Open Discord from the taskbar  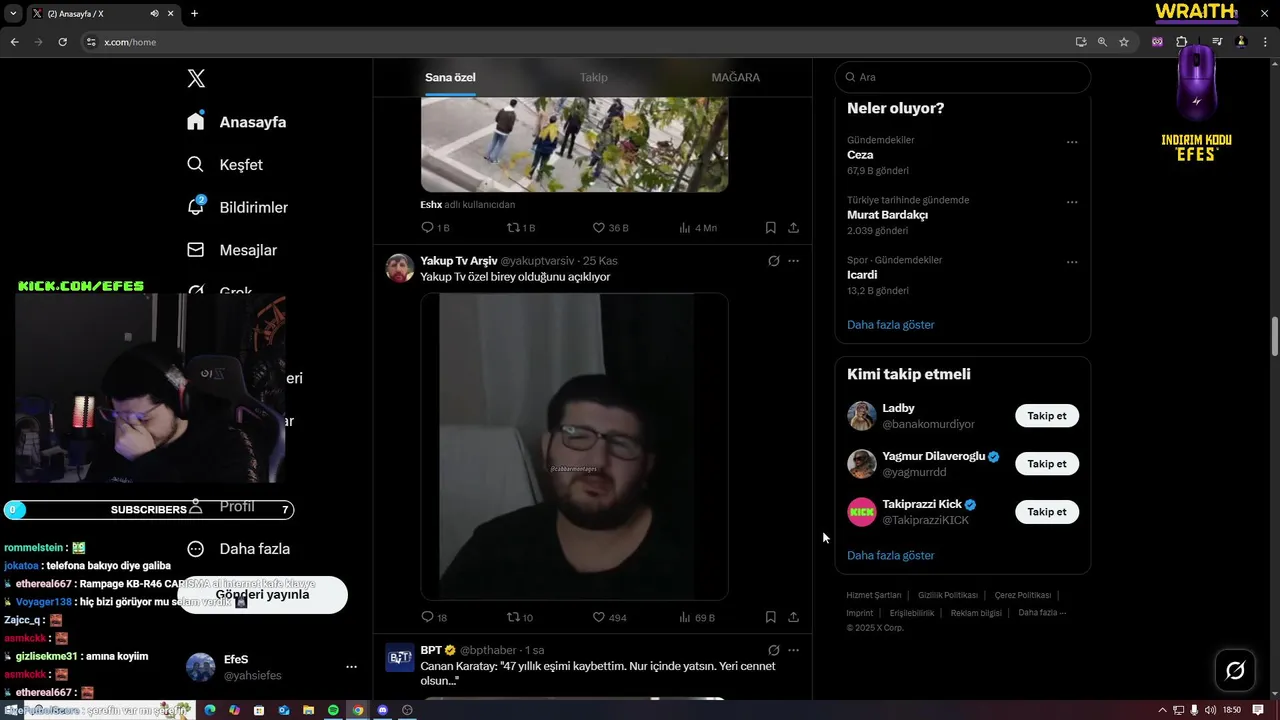(x=382, y=710)
